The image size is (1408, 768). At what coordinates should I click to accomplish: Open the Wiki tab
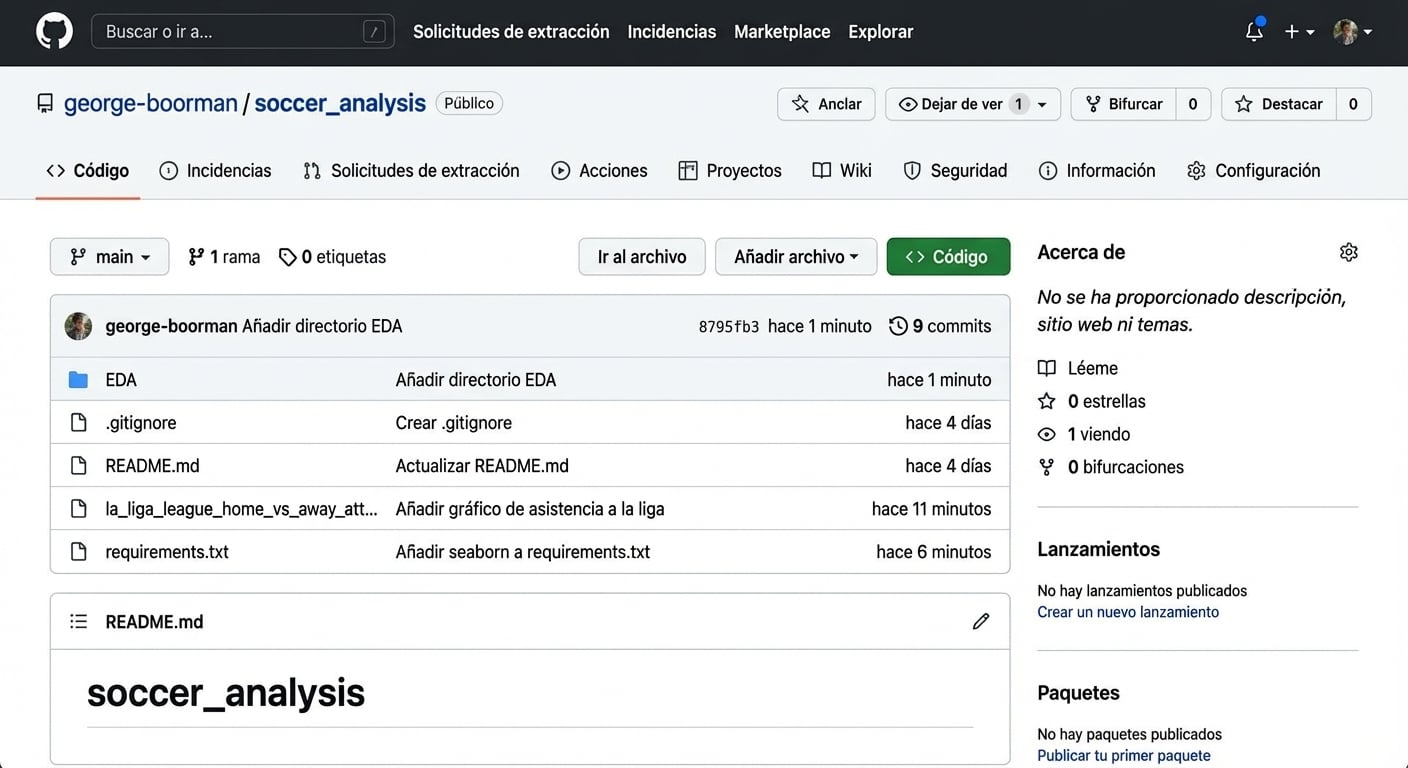(842, 171)
